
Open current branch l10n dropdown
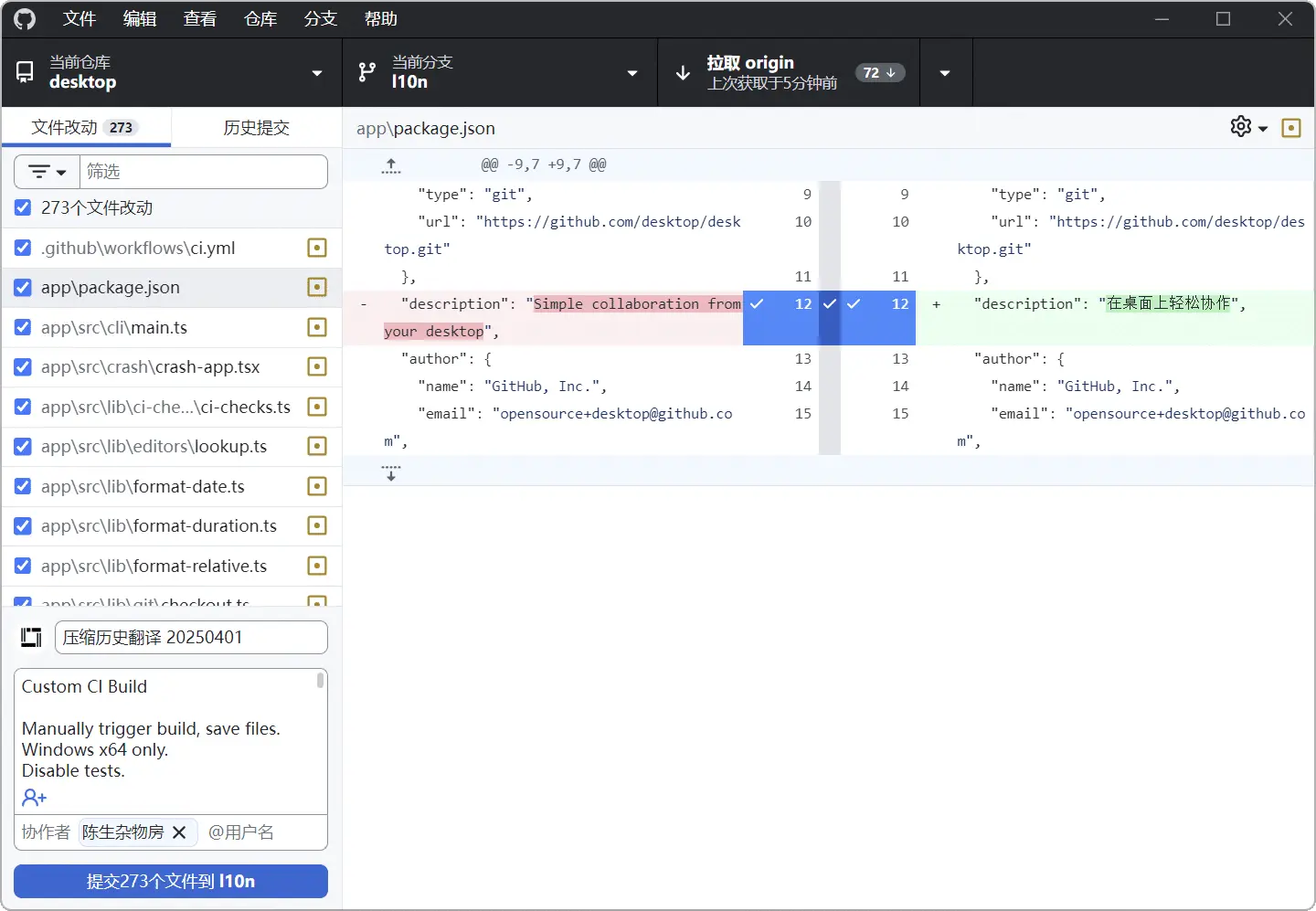pos(500,72)
